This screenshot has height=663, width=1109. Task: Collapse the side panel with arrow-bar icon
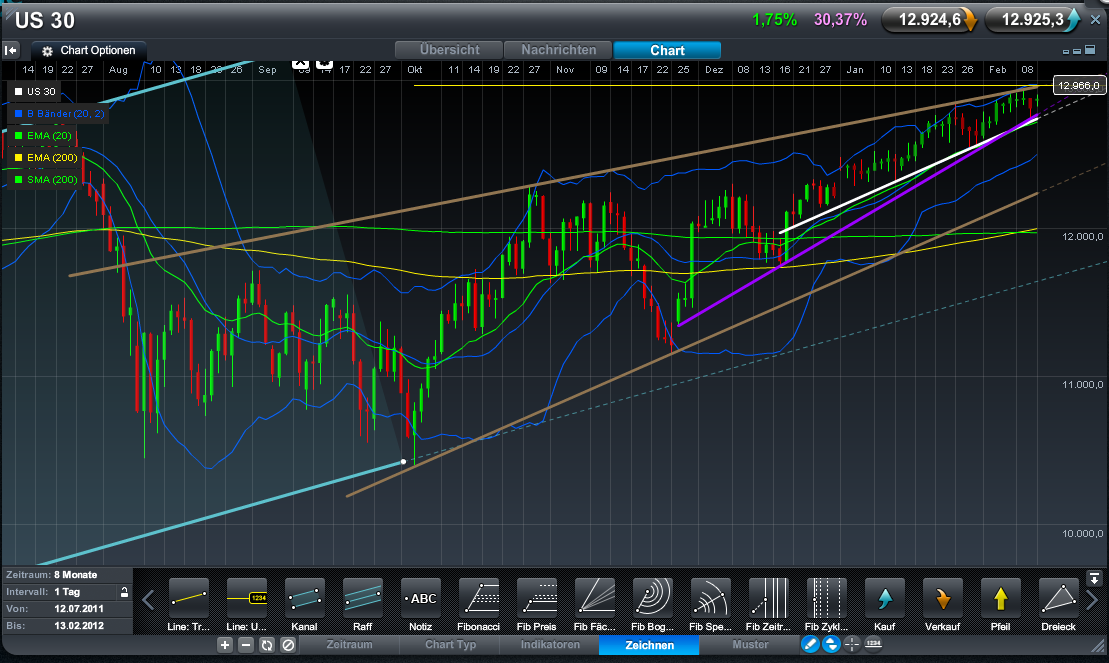tap(11, 50)
